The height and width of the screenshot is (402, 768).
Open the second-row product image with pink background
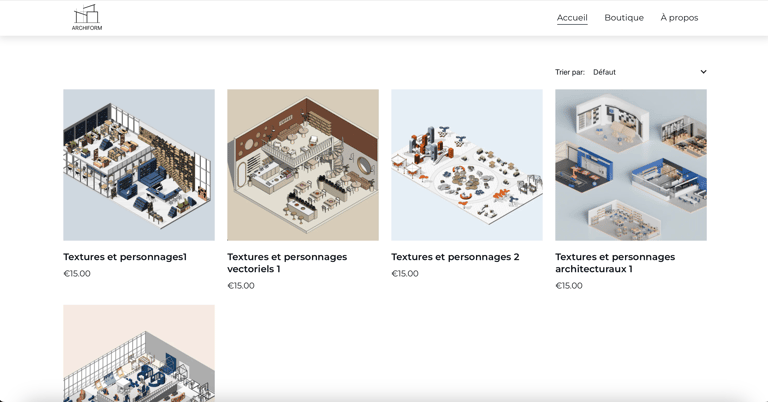pos(139,353)
